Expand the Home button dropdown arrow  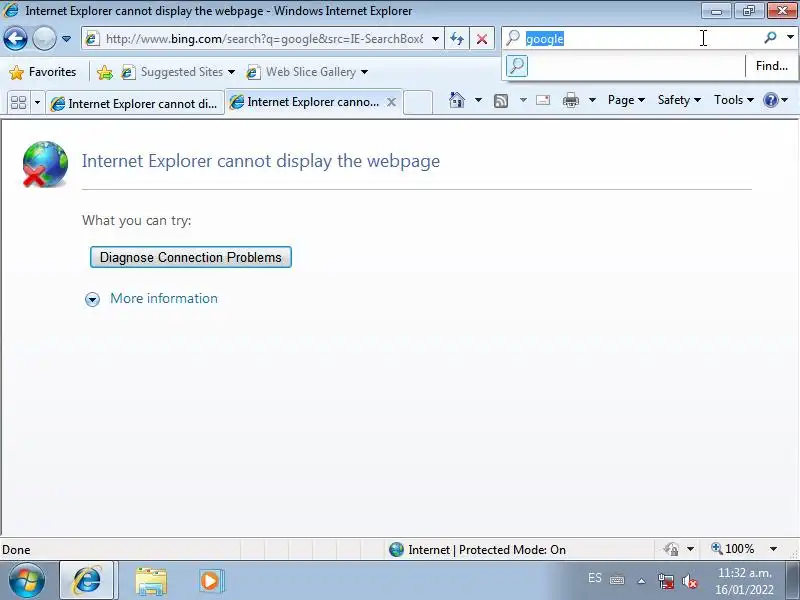pos(478,100)
